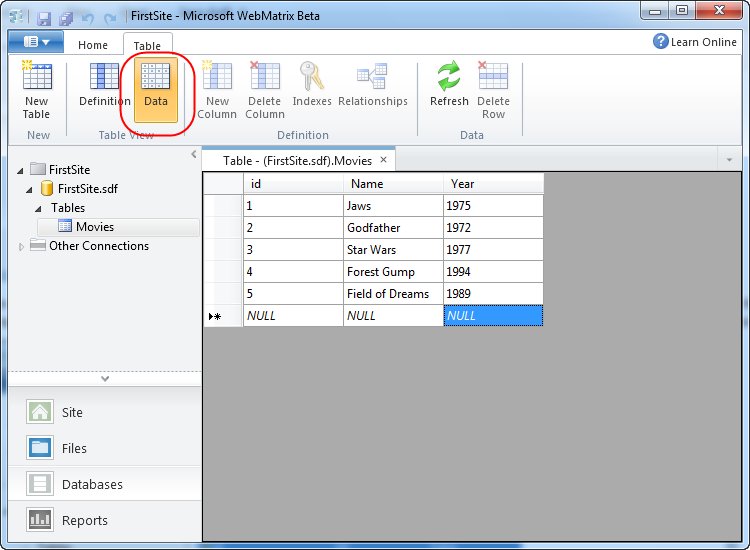
Task: Click the Redo arrow icon
Action: [x=110, y=18]
